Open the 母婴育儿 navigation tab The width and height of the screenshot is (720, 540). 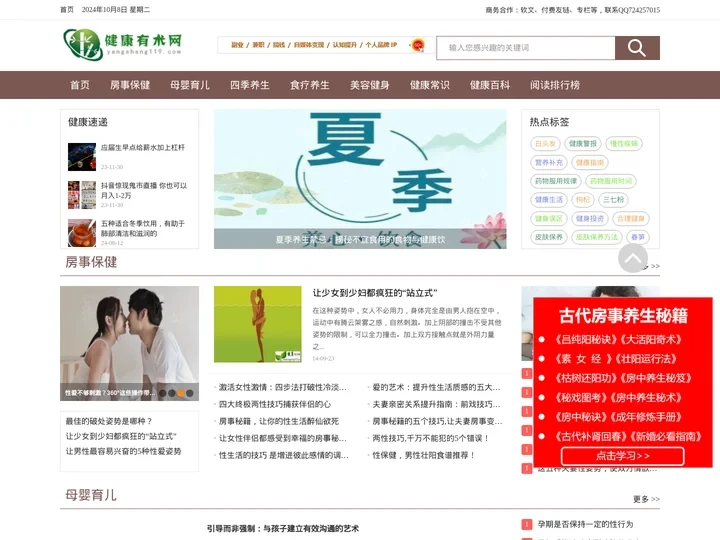point(190,85)
